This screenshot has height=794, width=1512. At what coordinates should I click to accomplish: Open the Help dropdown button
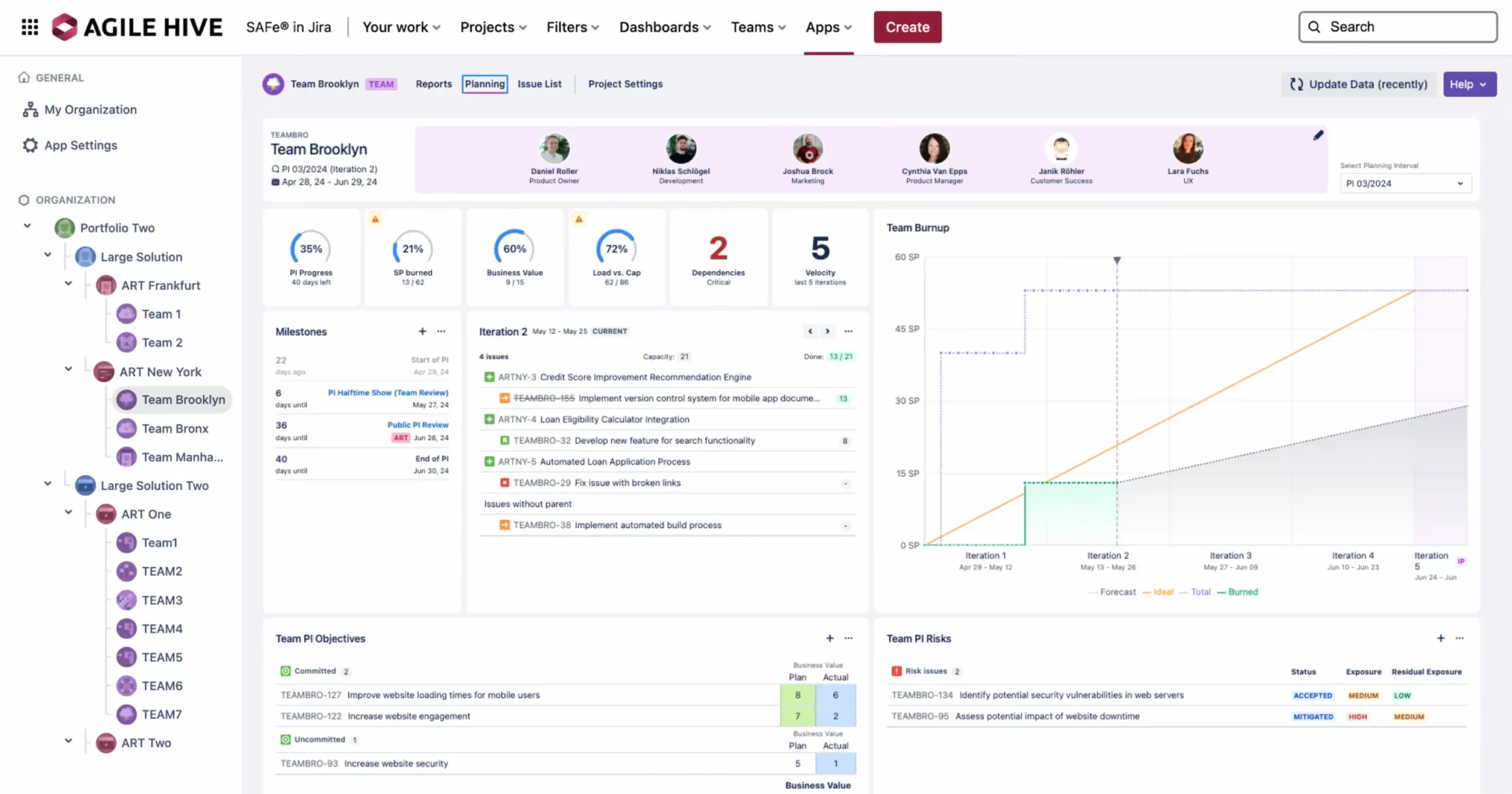click(1470, 84)
